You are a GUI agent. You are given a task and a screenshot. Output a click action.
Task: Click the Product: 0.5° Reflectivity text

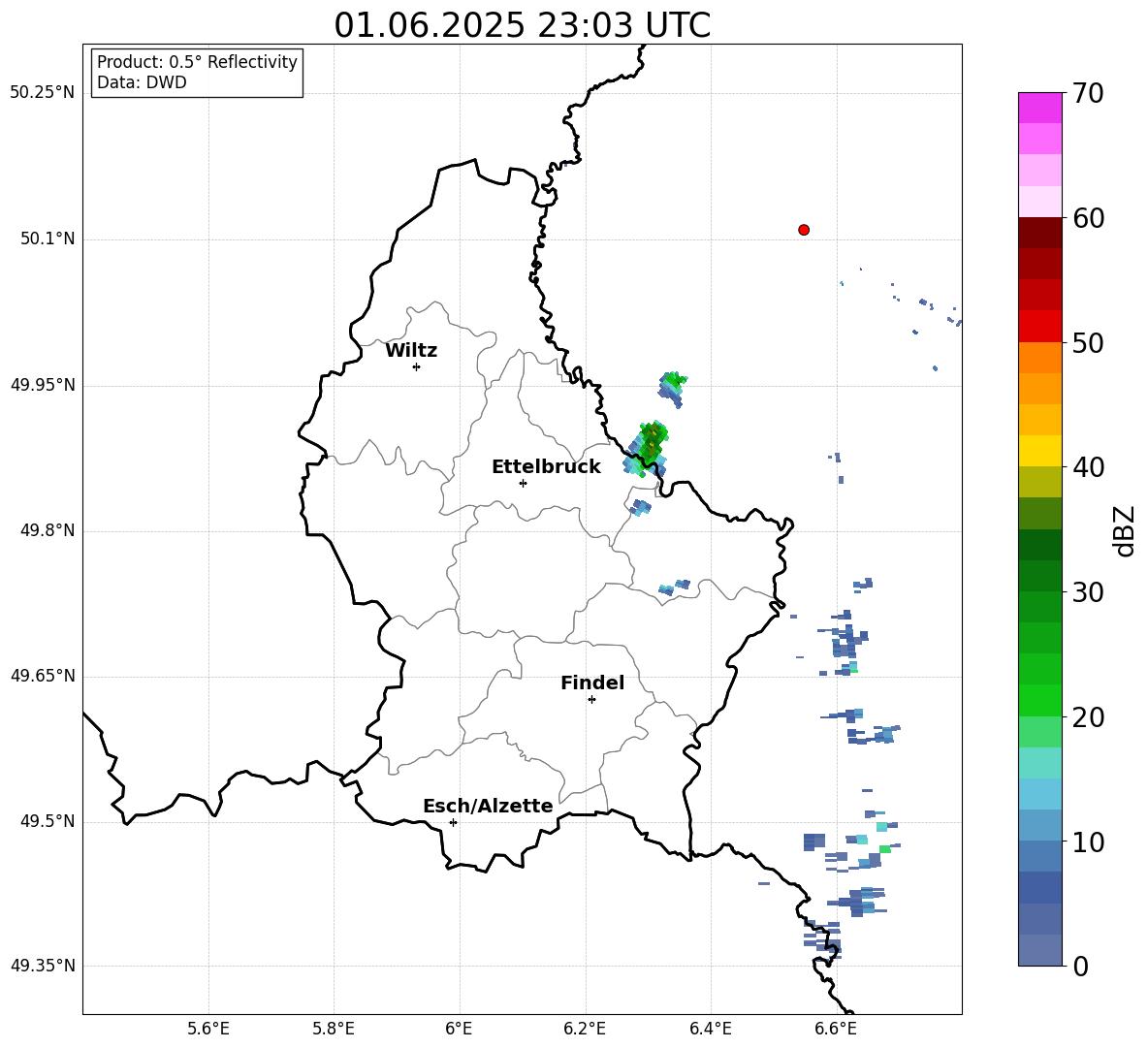coord(197,62)
